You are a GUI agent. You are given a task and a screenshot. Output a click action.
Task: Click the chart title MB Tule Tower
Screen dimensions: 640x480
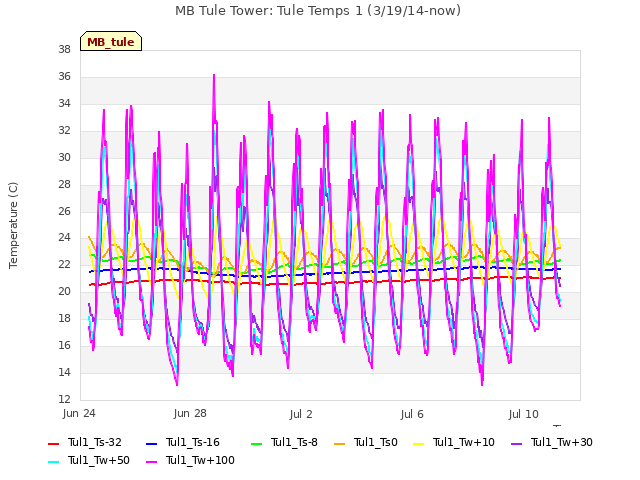pyautogui.click(x=318, y=11)
